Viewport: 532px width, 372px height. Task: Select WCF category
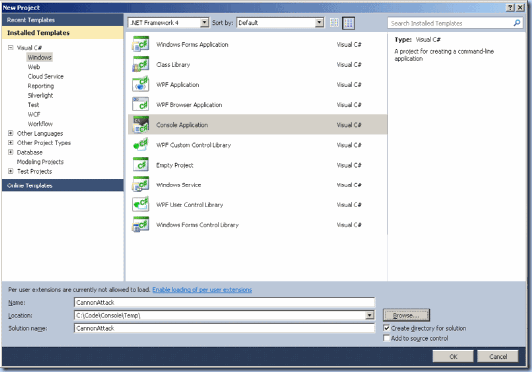coord(34,114)
